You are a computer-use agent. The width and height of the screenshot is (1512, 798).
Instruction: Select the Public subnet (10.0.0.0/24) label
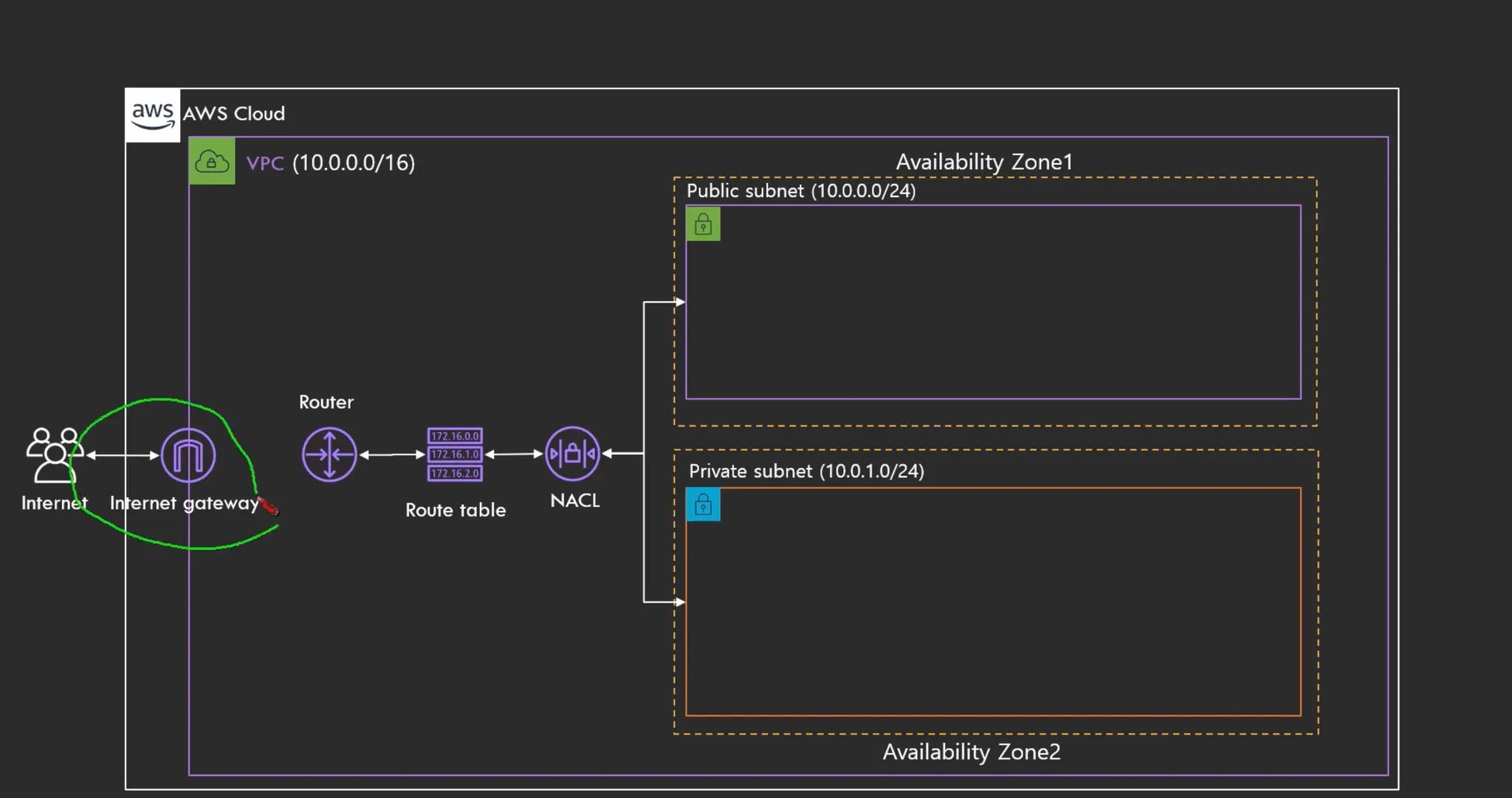point(800,191)
